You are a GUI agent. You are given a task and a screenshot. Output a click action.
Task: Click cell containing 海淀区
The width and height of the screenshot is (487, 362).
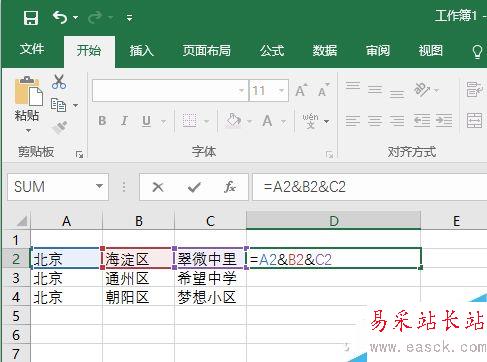(138, 258)
